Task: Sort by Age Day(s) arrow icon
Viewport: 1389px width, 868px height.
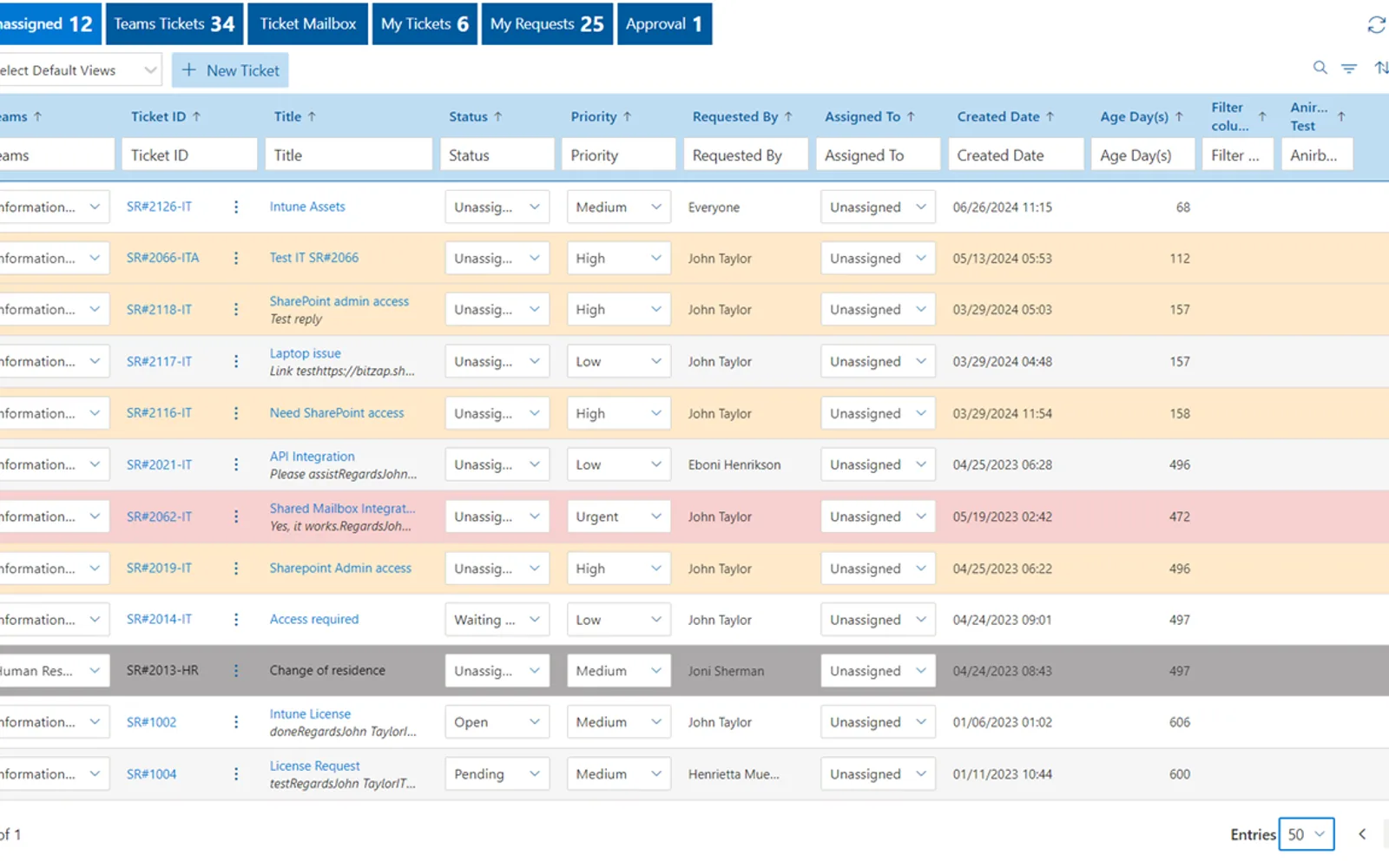Action: click(1179, 116)
